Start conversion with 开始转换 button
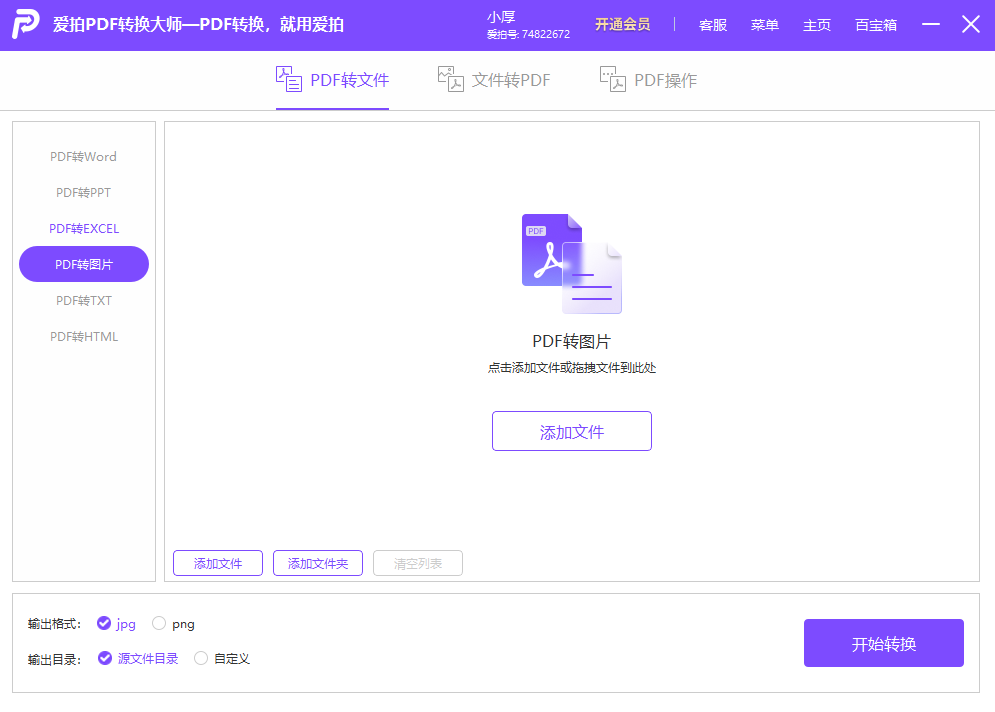Image resolution: width=995 pixels, height=712 pixels. tap(883, 643)
